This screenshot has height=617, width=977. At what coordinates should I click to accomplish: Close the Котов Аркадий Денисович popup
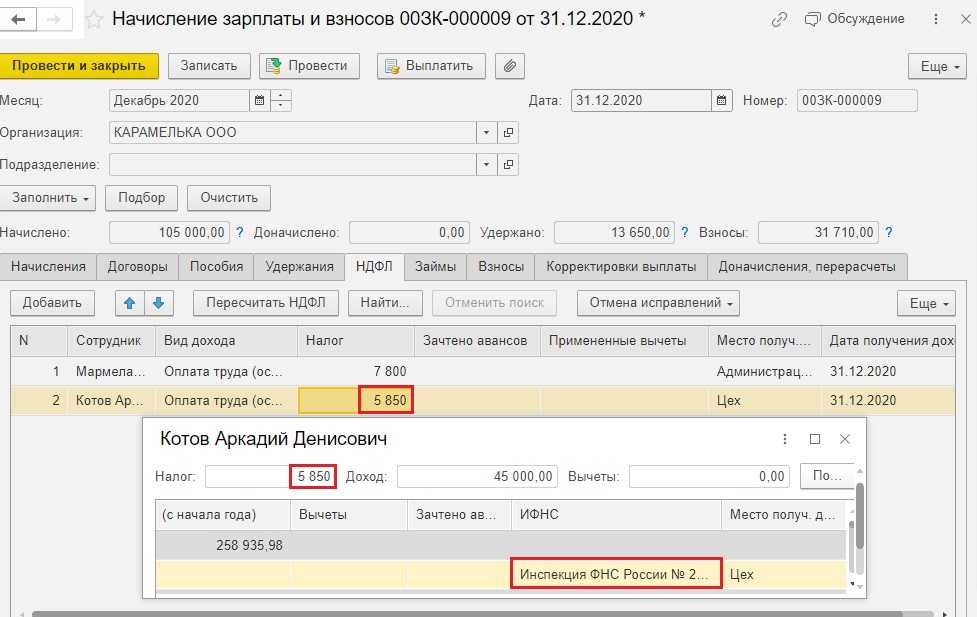coord(845,439)
